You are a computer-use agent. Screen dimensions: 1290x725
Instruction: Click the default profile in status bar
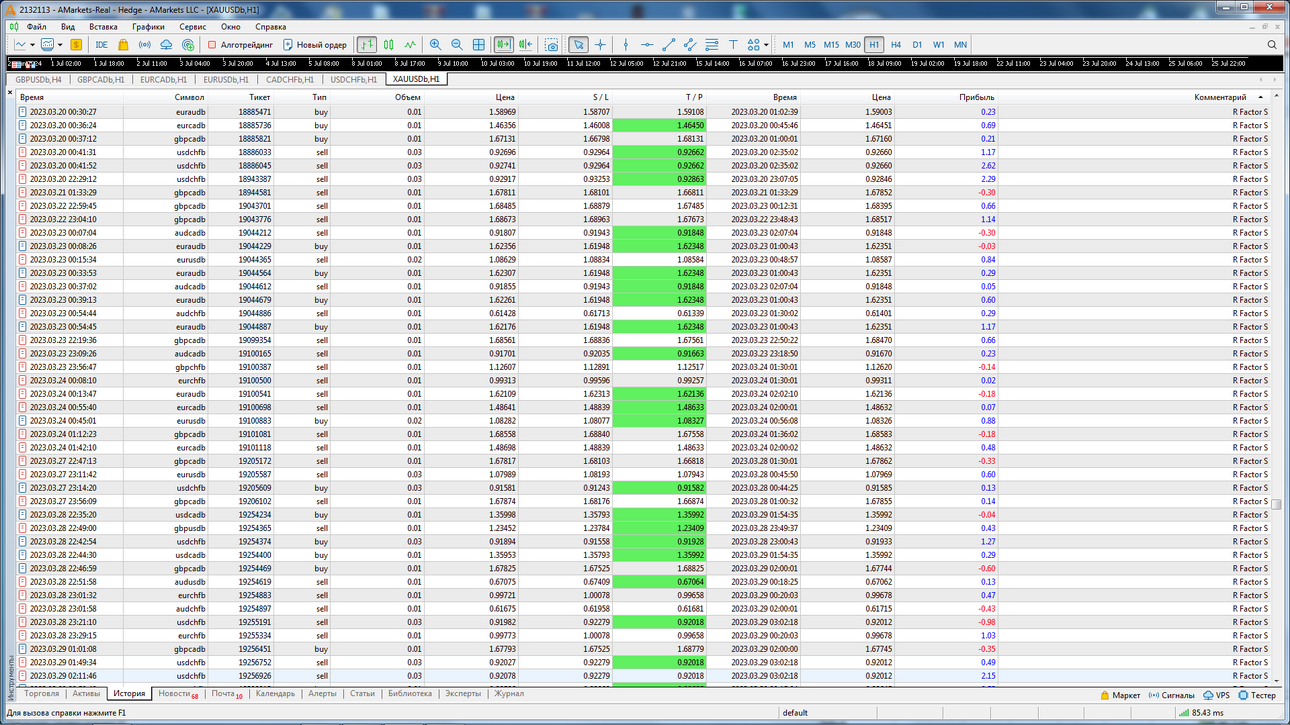[795, 713]
